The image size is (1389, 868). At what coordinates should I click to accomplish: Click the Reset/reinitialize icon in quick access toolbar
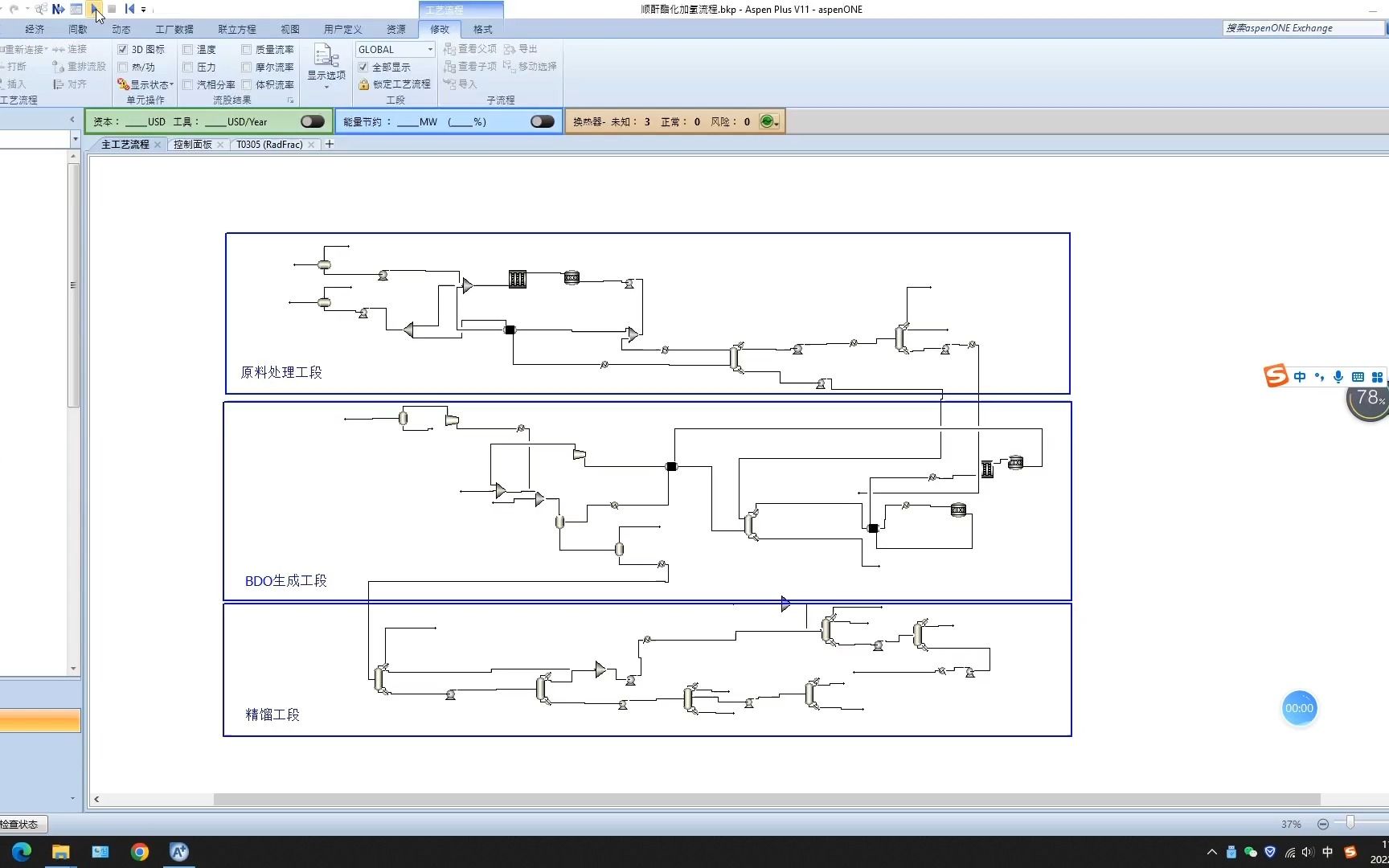tap(129, 9)
